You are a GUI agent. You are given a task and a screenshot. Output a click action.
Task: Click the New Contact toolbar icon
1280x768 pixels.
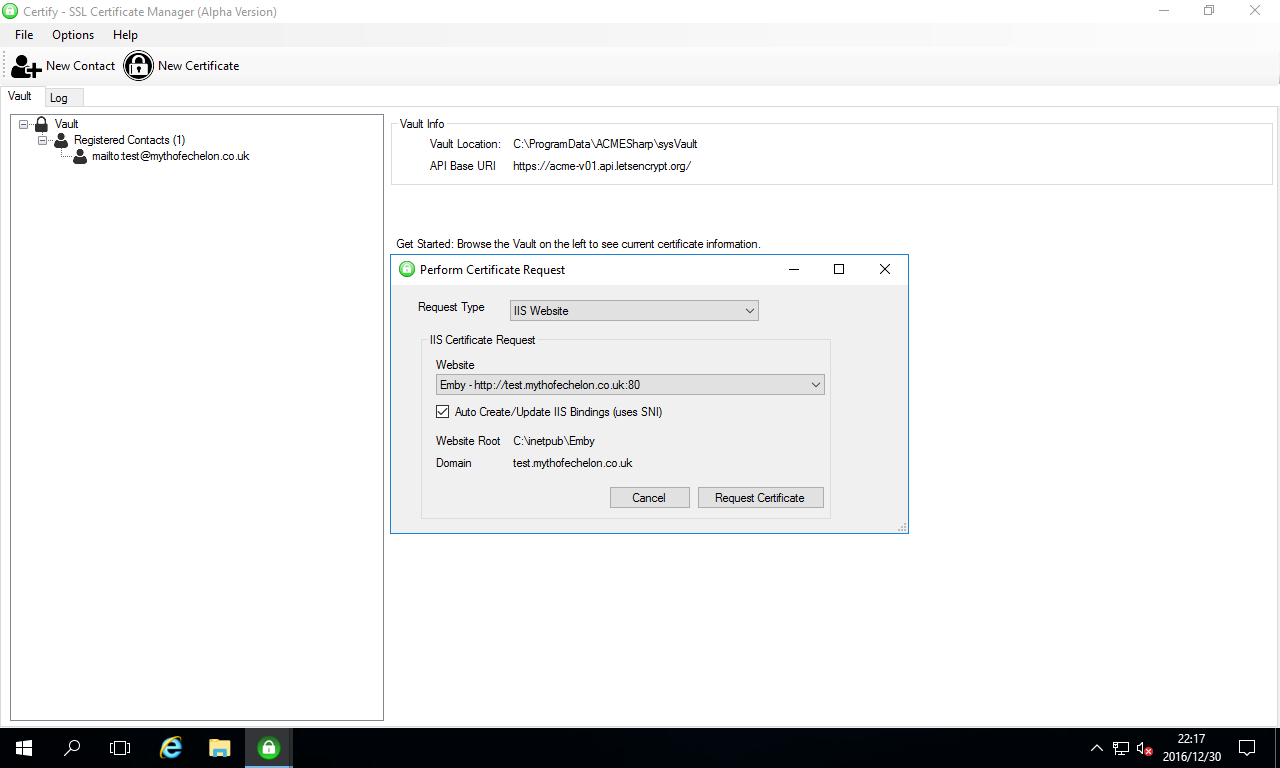pos(26,66)
